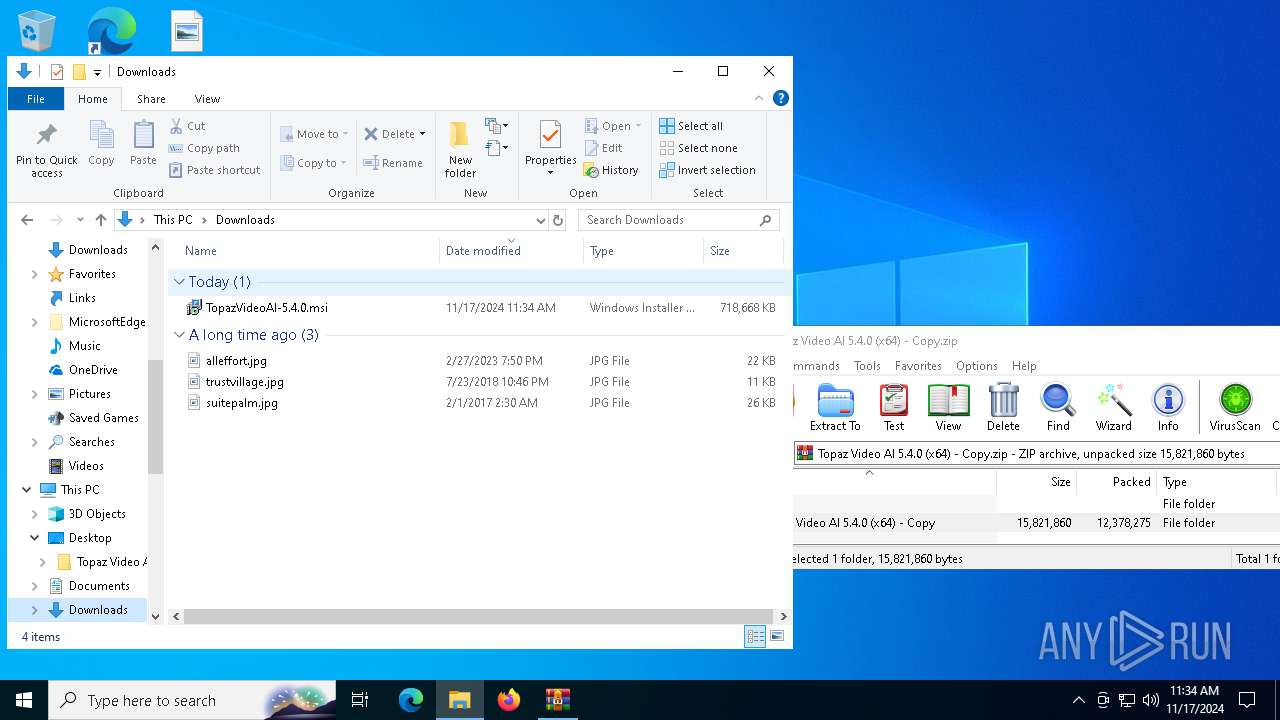Screen dimensions: 1280x720
Task: Switch to large thumbnails view
Action: [x=777, y=636]
